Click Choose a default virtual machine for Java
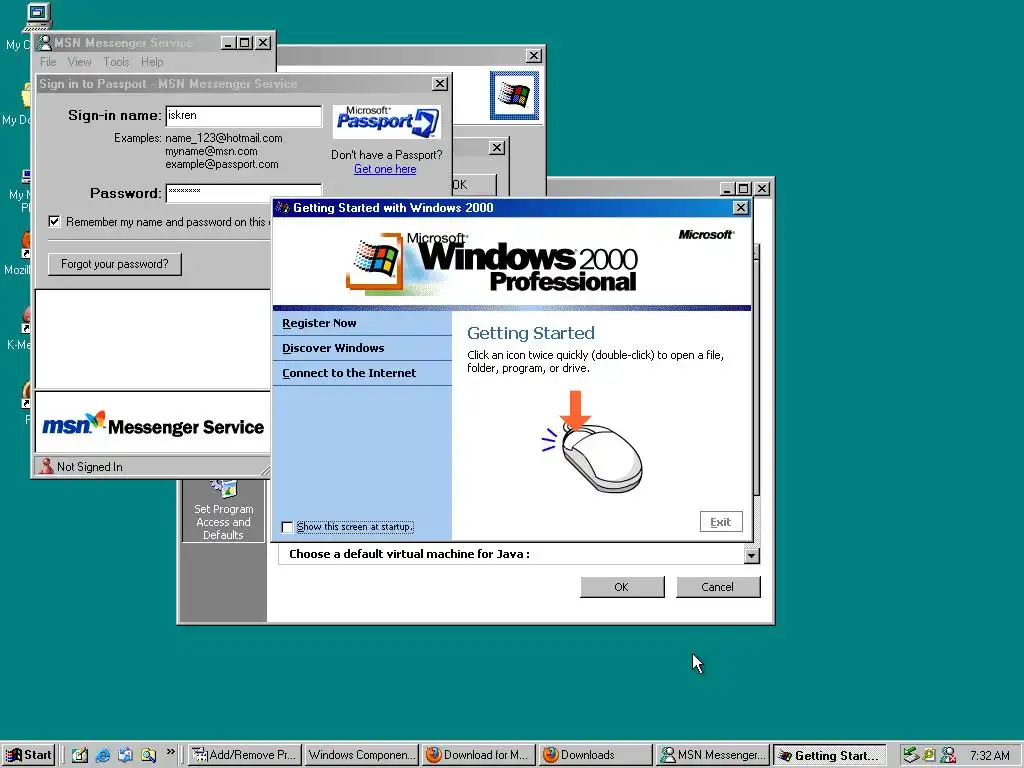The height and width of the screenshot is (768, 1024). click(409, 554)
